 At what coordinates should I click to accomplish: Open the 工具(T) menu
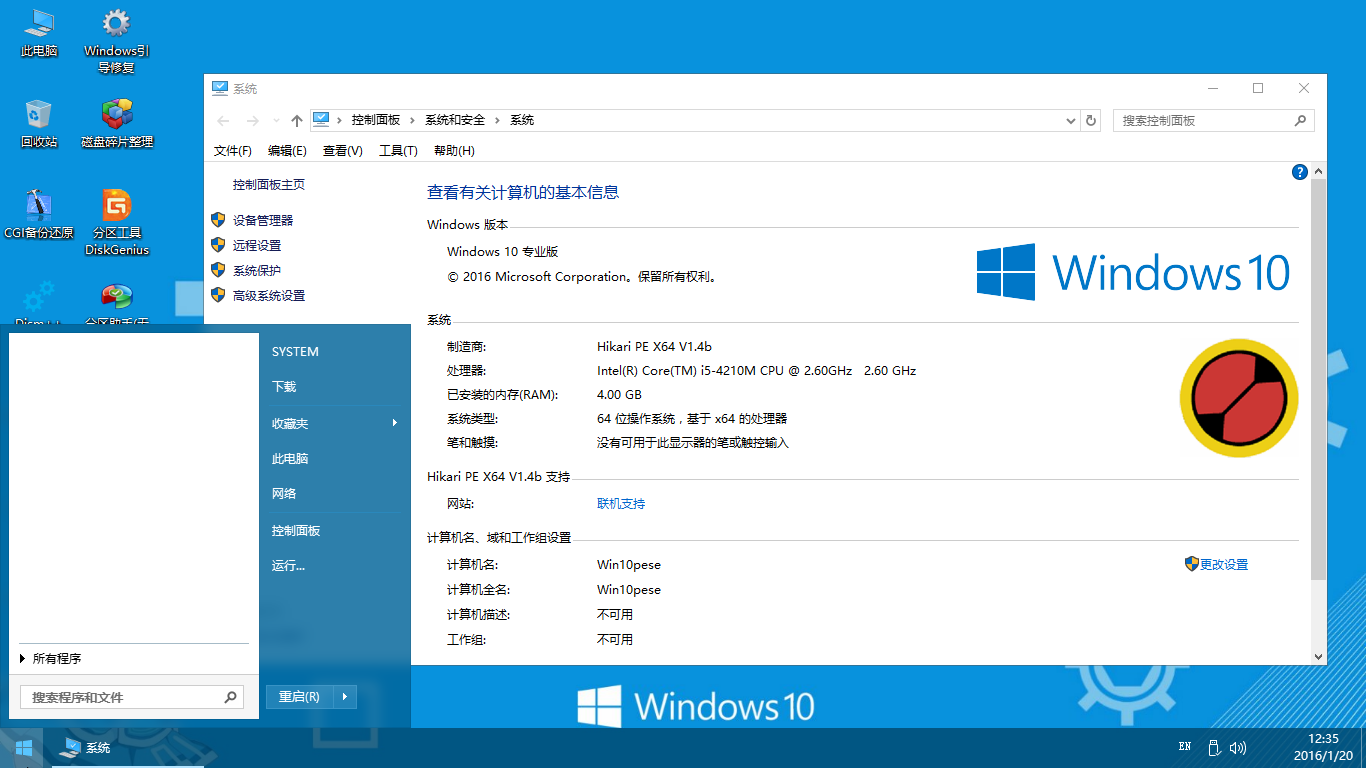(398, 151)
